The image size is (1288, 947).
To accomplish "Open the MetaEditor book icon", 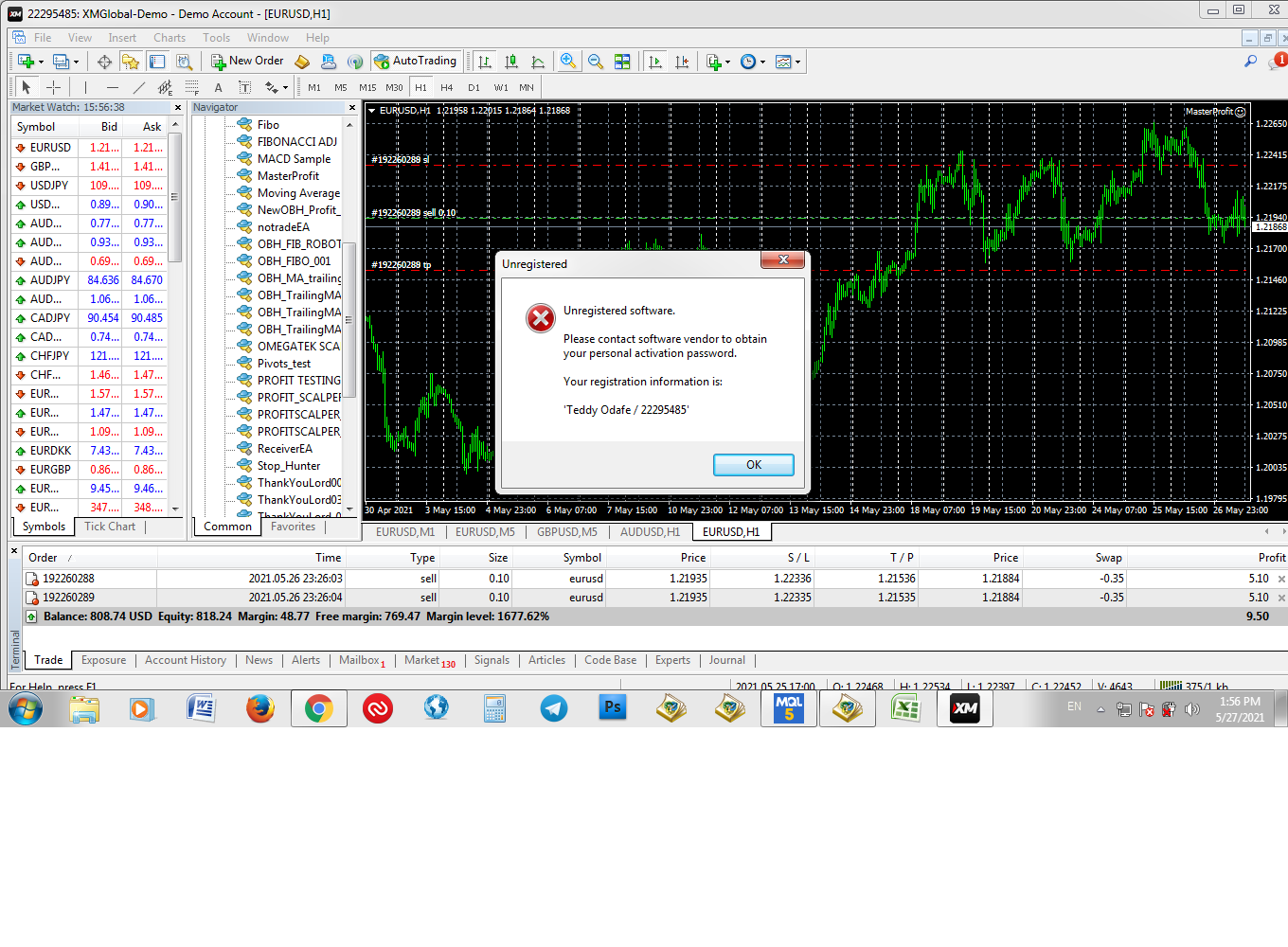I will click(302, 62).
